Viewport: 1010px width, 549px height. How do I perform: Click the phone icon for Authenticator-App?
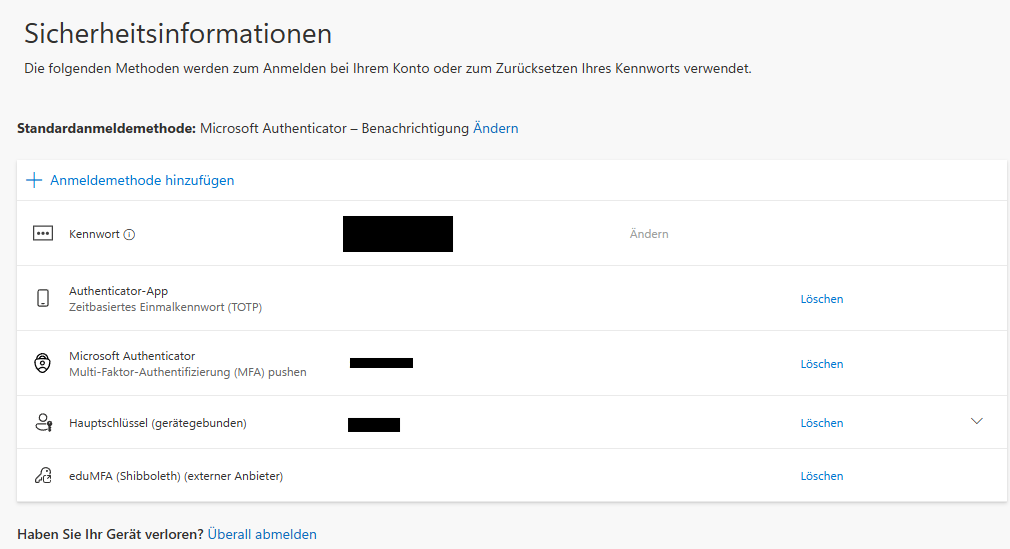pyautogui.click(x=43, y=298)
